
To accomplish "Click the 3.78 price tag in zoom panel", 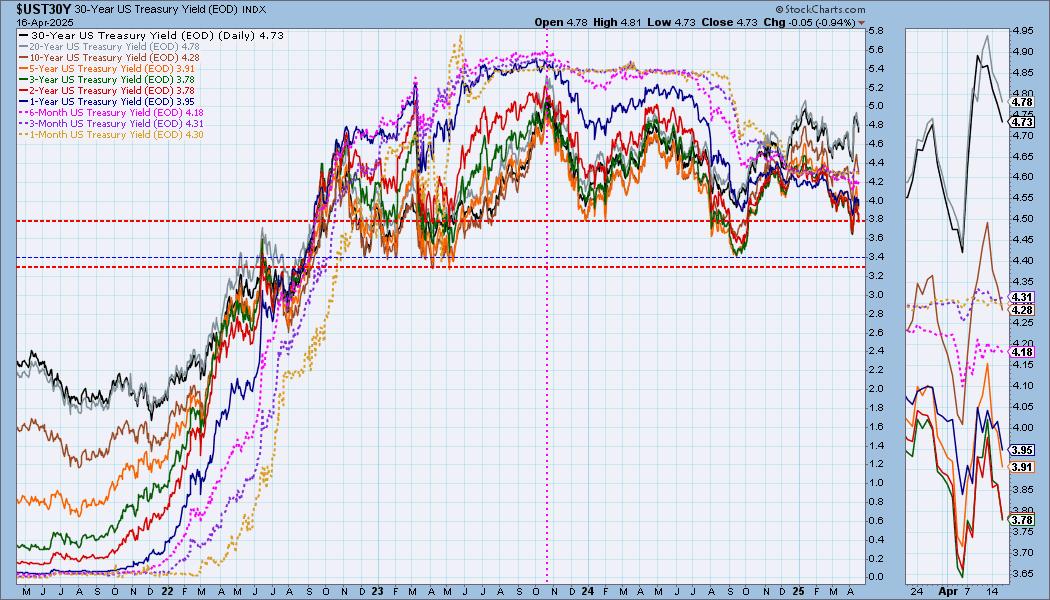I will 1022,520.
